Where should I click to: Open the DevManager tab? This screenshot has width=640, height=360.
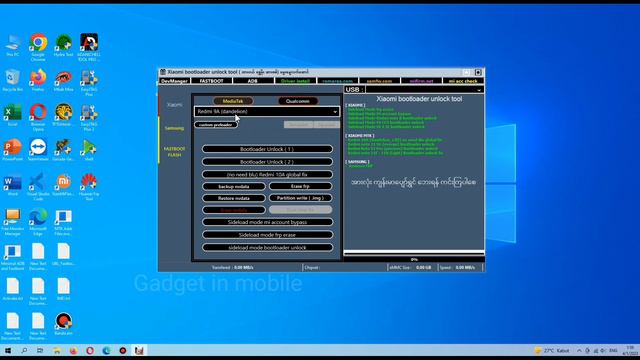pos(174,81)
